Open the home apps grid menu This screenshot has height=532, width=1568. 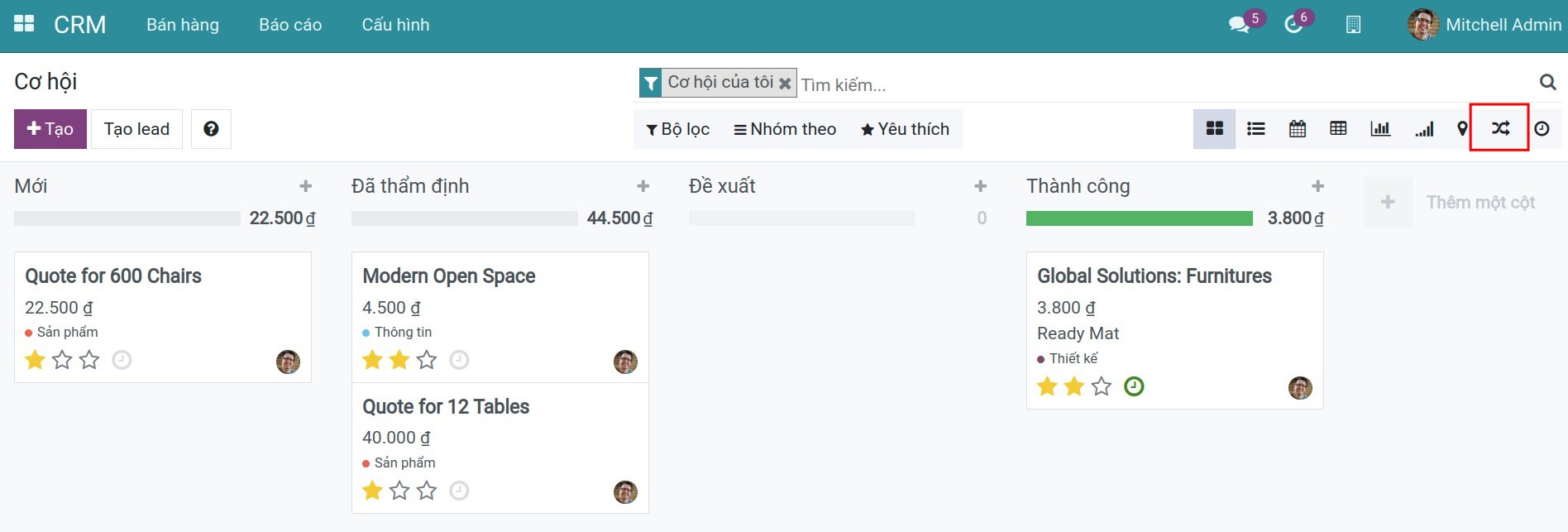point(24,24)
